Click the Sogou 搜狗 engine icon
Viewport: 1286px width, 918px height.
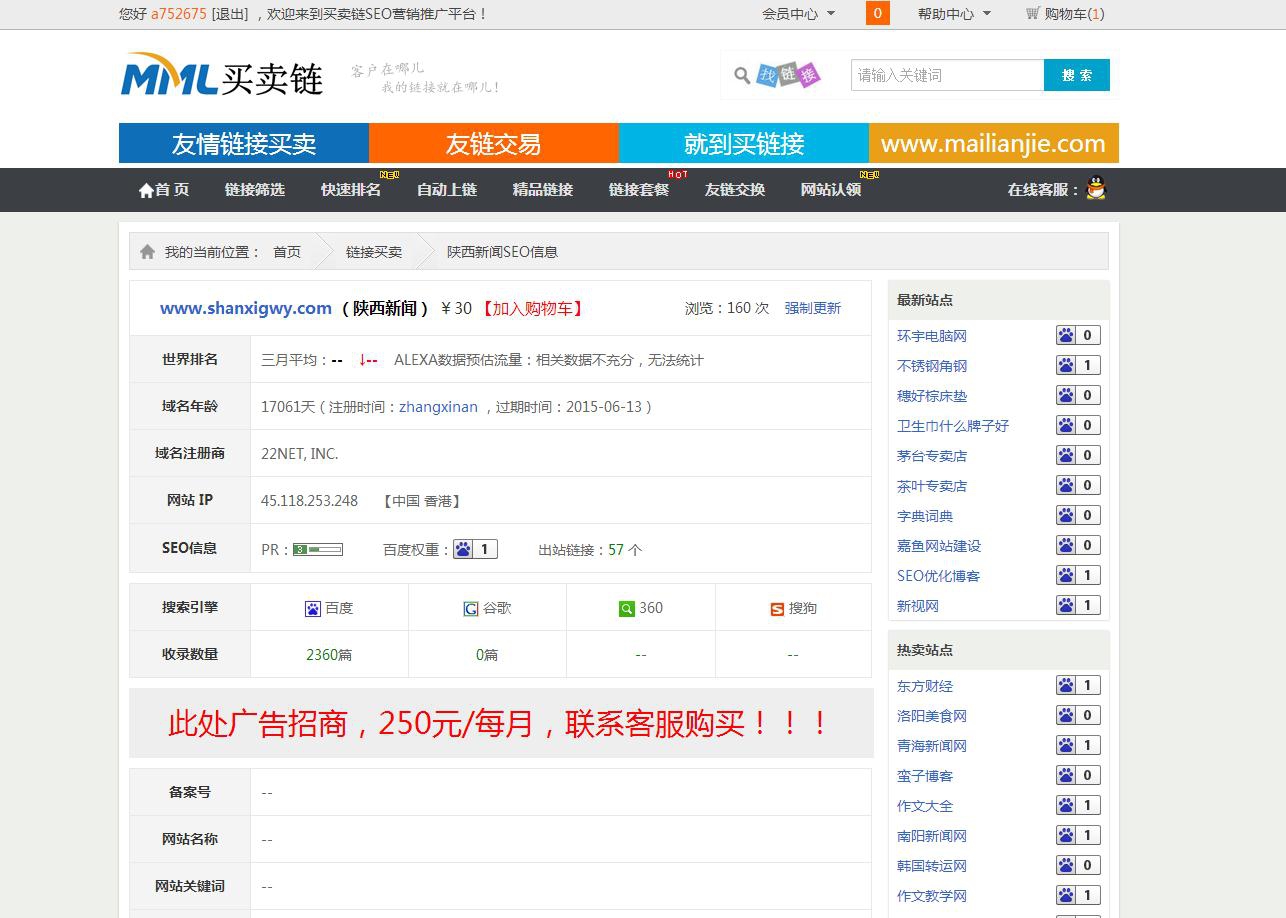(x=777, y=608)
